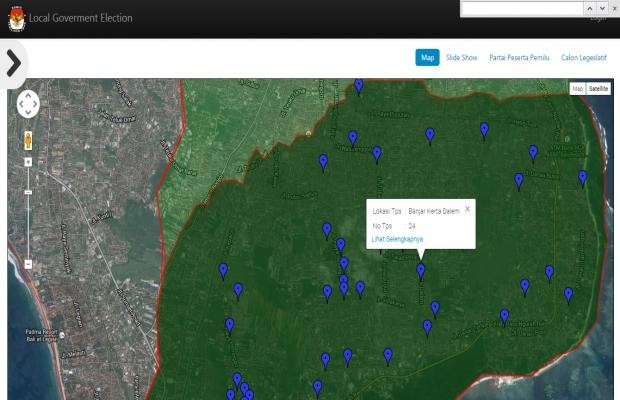The width and height of the screenshot is (620, 400).
Task: Open Calon Legeslatif page
Action: tap(584, 58)
